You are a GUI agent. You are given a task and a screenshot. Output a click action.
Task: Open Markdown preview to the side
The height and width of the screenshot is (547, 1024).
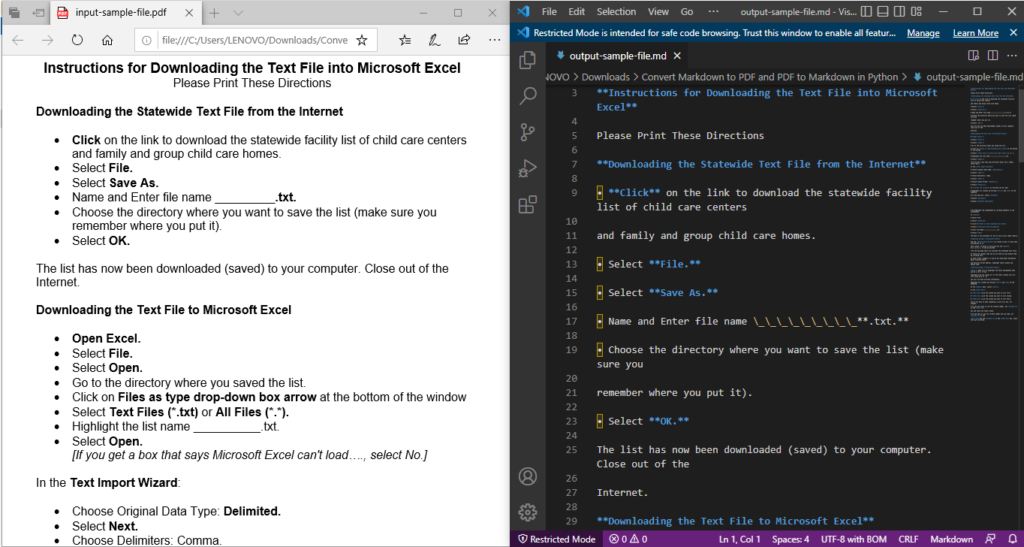tap(975, 56)
